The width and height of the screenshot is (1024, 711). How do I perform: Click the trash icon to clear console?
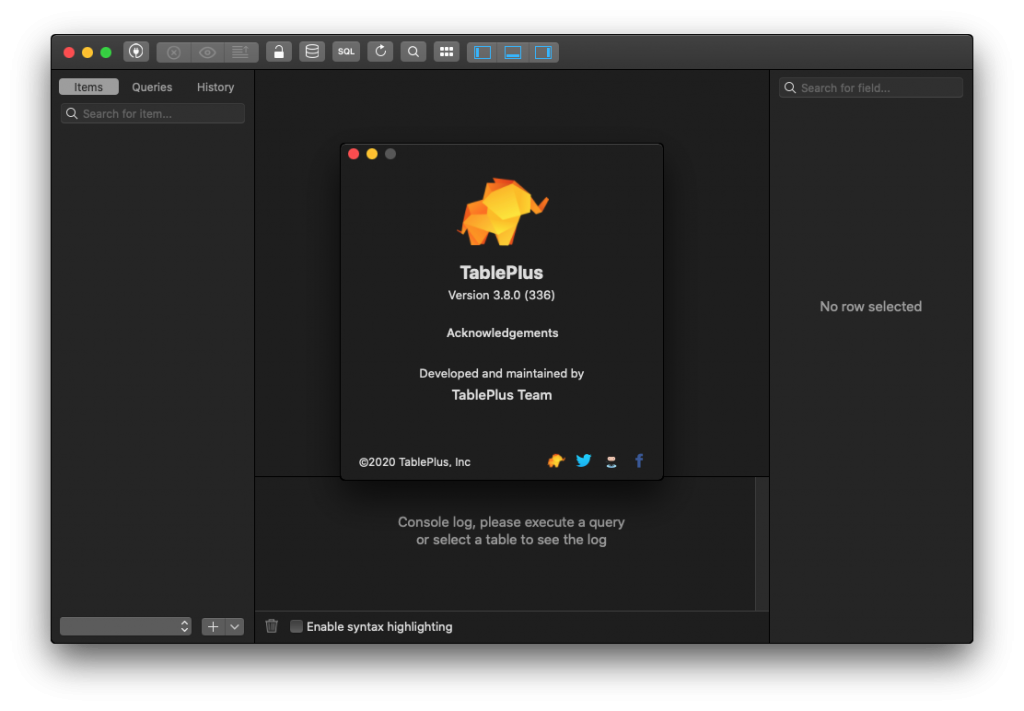coord(272,627)
